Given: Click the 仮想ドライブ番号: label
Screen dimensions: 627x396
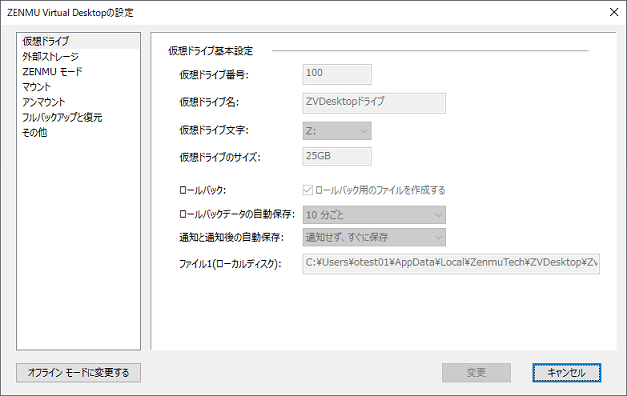Looking at the screenshot, I should [x=214, y=74].
